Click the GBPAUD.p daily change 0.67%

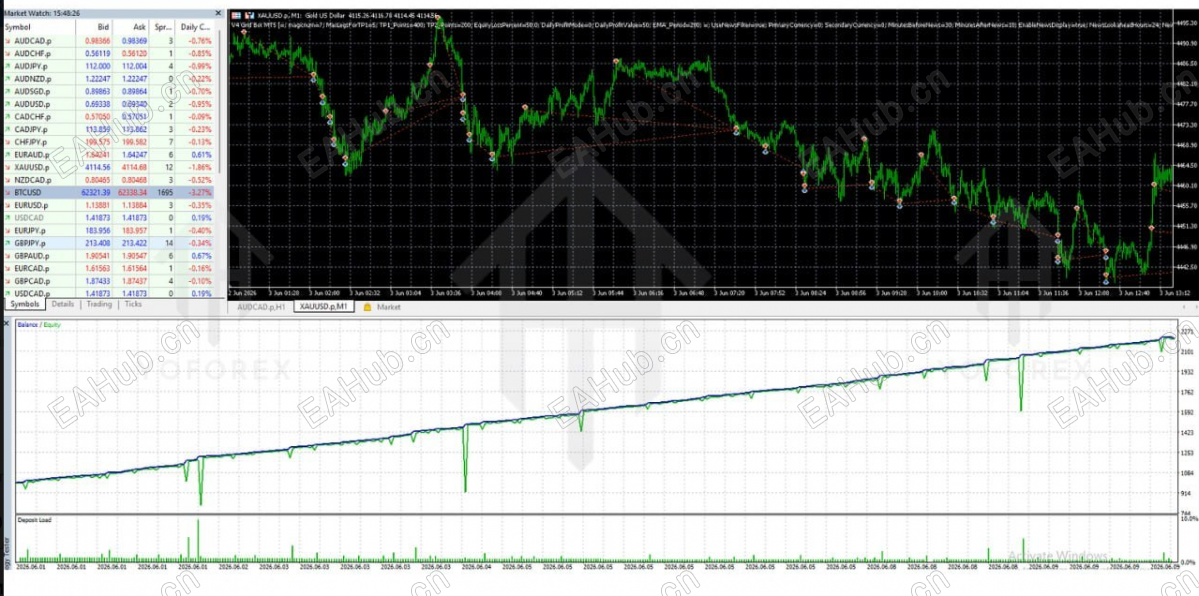coord(201,256)
